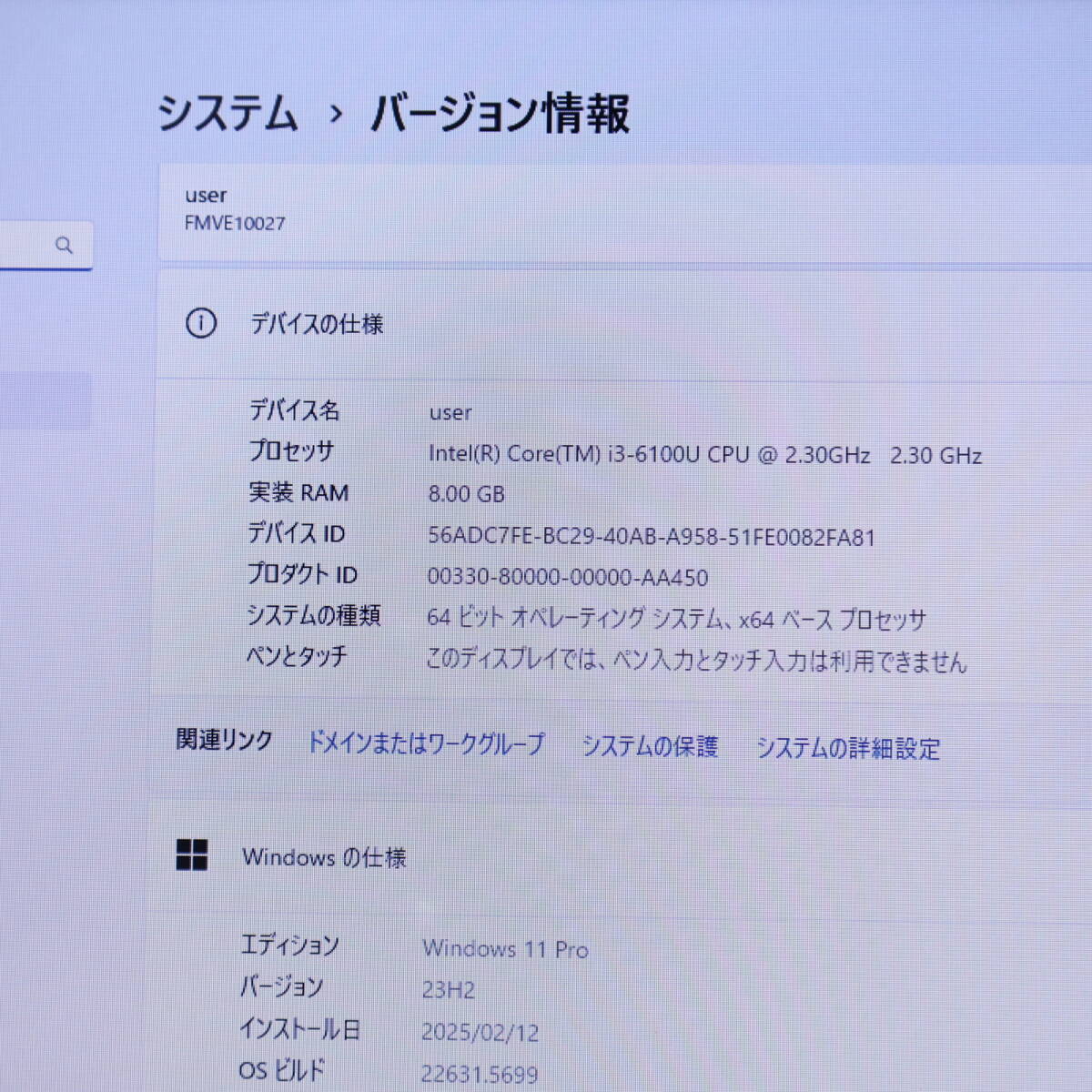Image resolution: width=1092 pixels, height=1092 pixels.
Task: Click the 関連リンク label
Action: point(224,740)
